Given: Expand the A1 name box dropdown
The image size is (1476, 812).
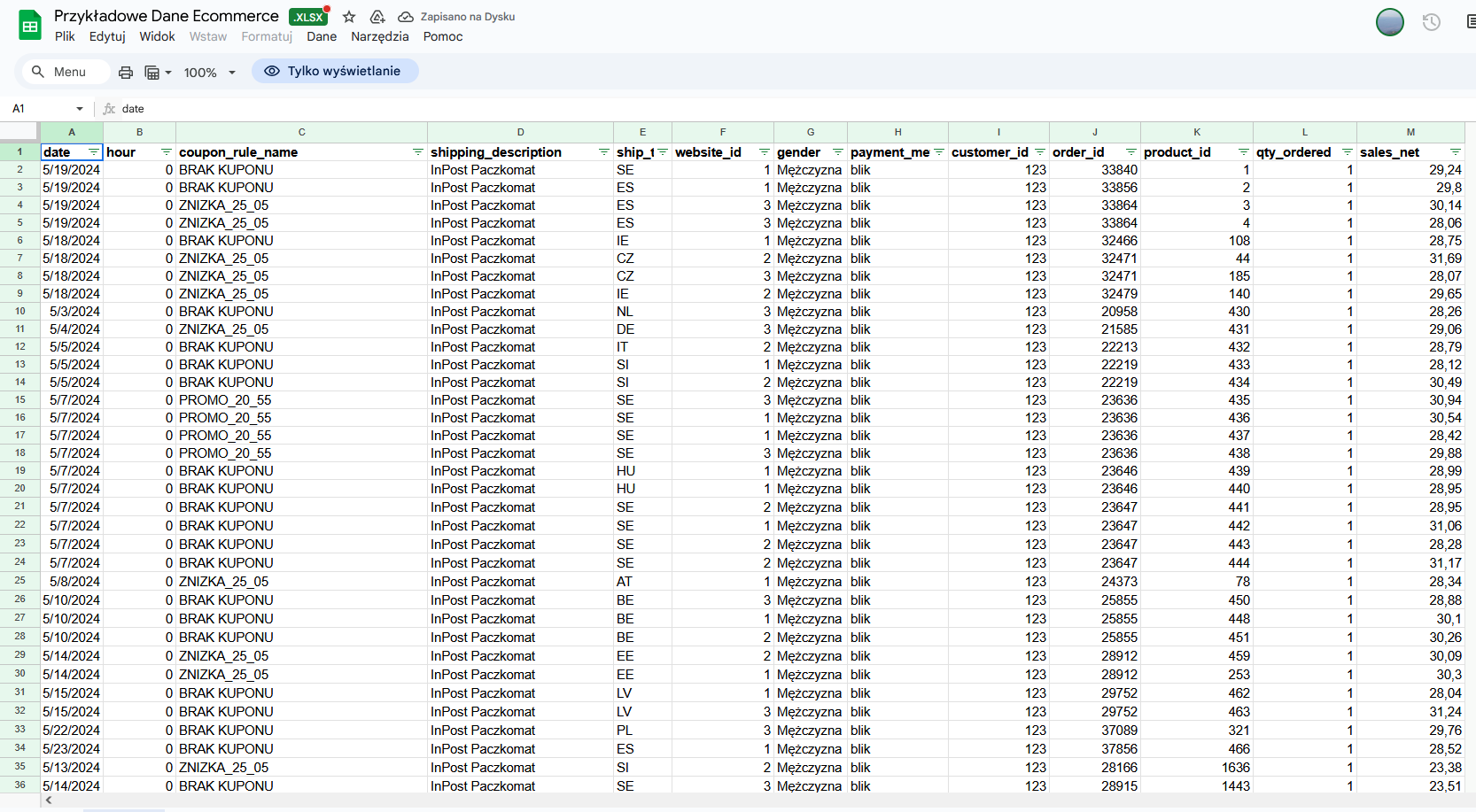Looking at the screenshot, I should coord(80,109).
